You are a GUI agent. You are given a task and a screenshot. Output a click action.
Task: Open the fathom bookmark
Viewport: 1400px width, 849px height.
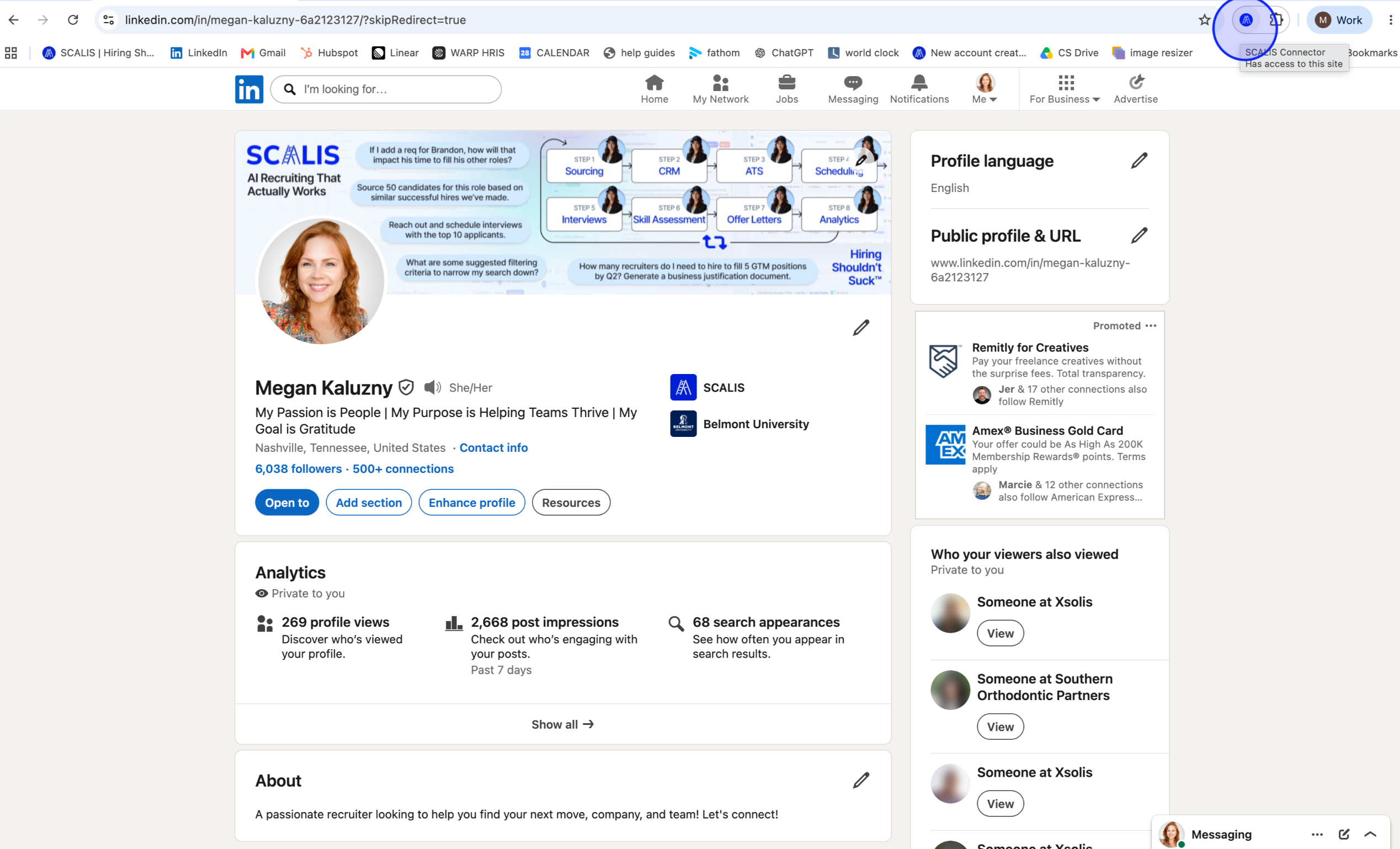714,53
